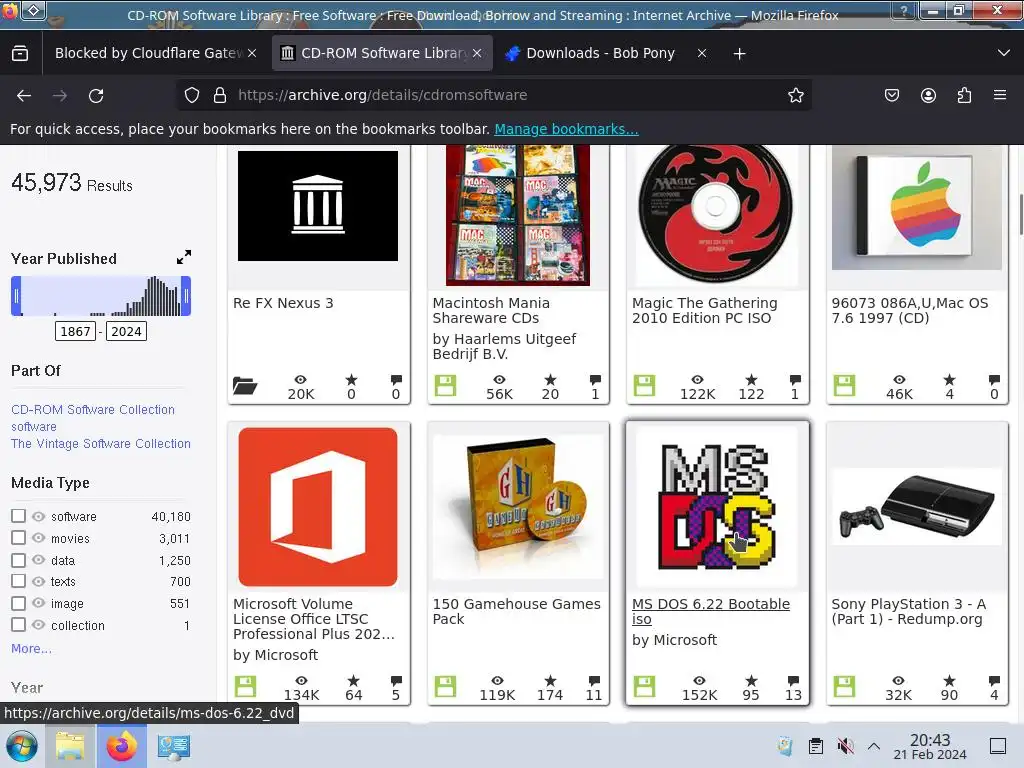
Task: Bookmark this page with star icon
Action: point(795,95)
